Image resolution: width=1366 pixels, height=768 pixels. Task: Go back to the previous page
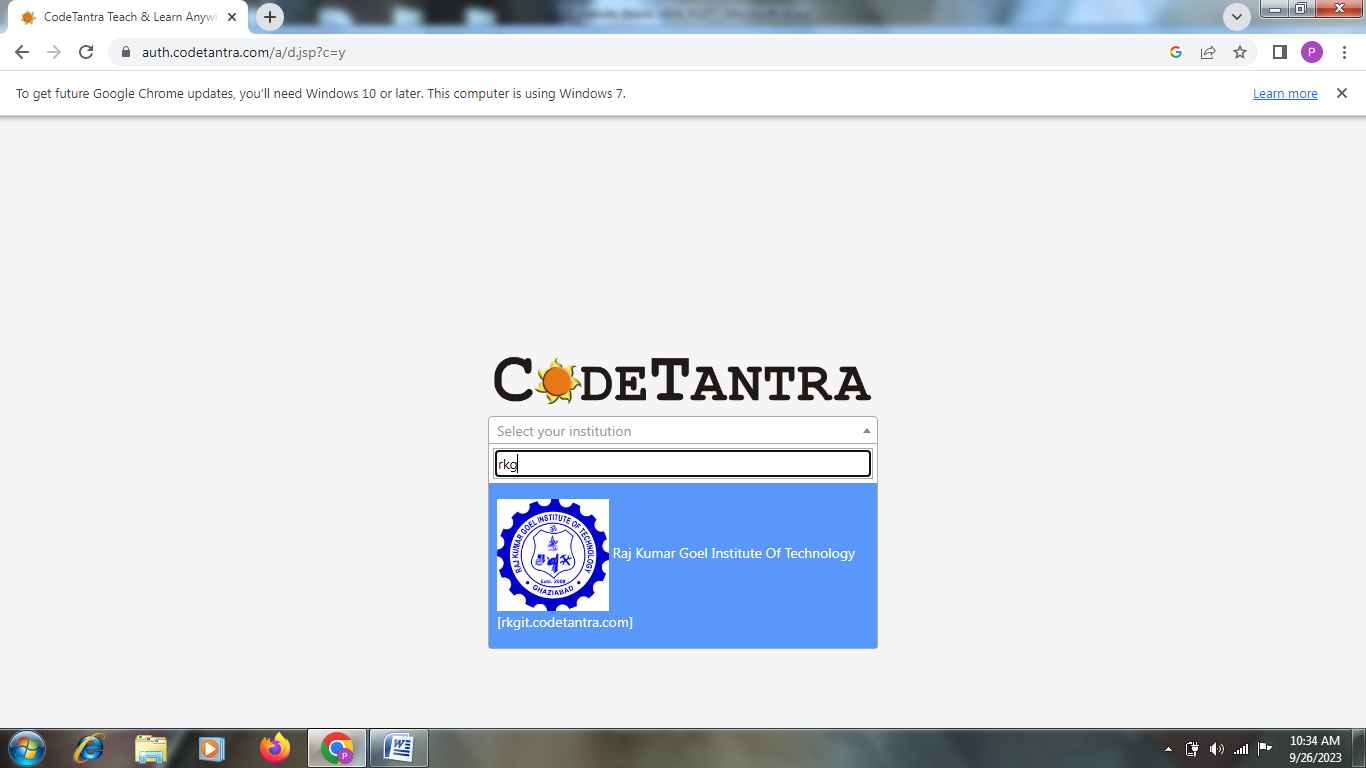point(22,52)
